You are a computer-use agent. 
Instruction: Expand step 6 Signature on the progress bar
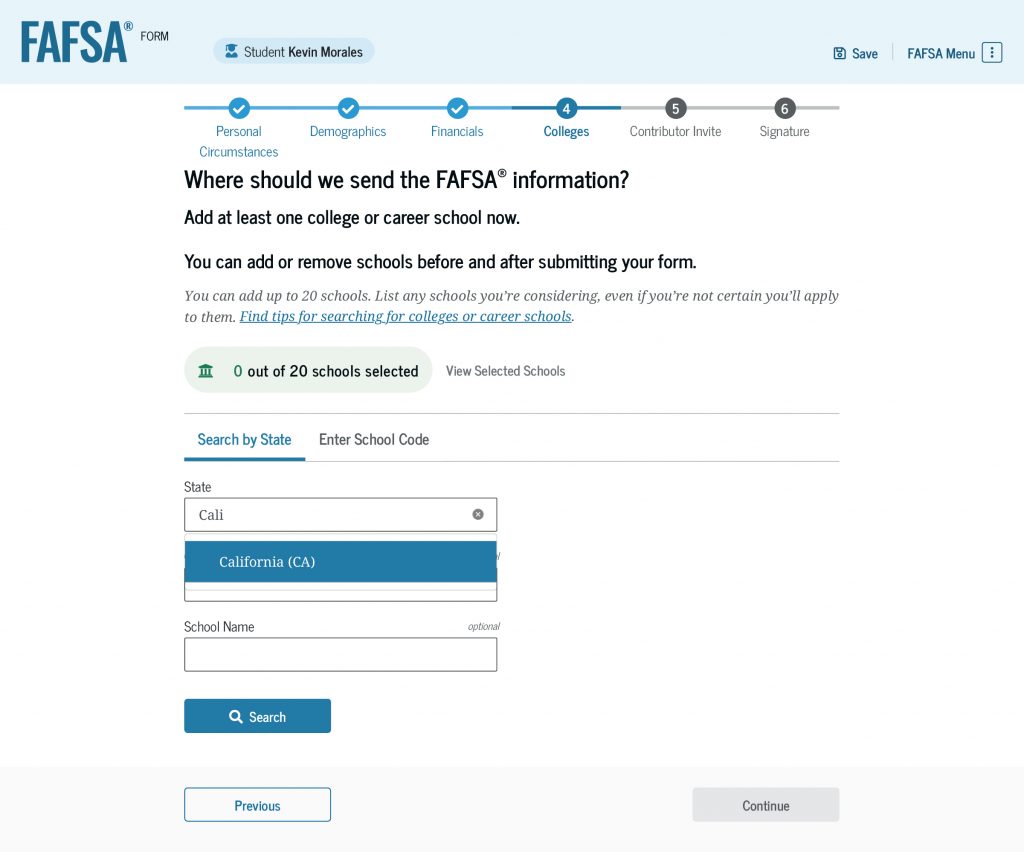pos(784,108)
